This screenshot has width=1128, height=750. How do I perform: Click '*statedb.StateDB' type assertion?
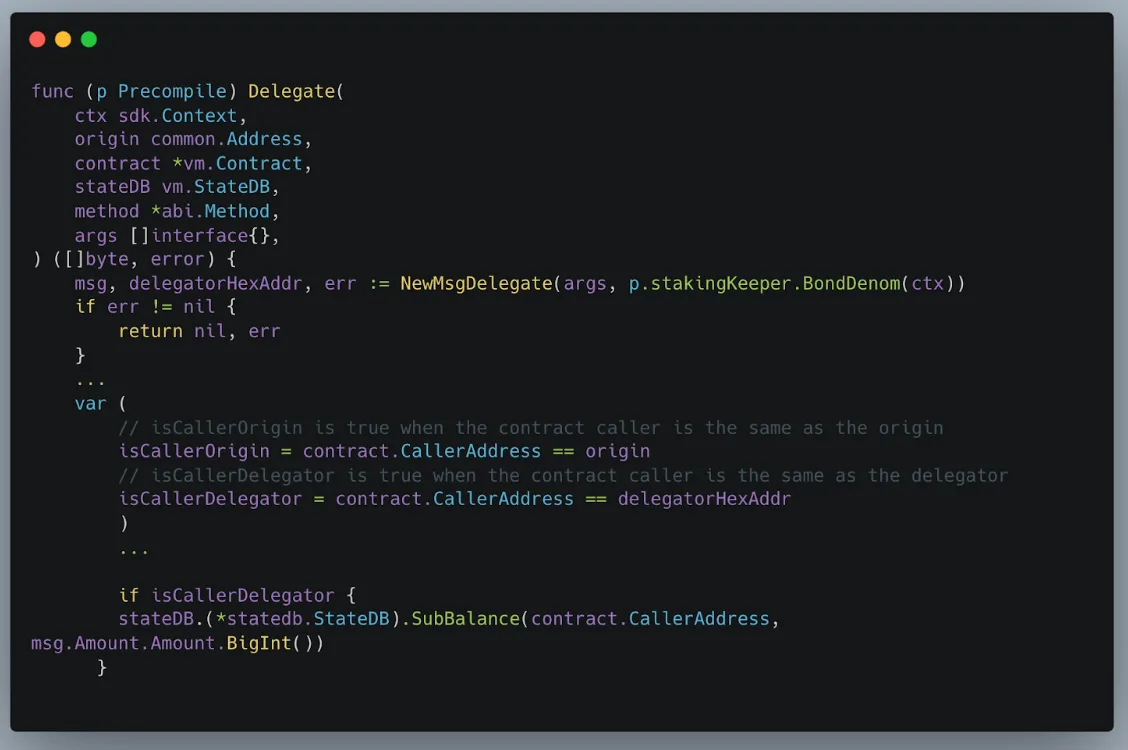coord(302,619)
